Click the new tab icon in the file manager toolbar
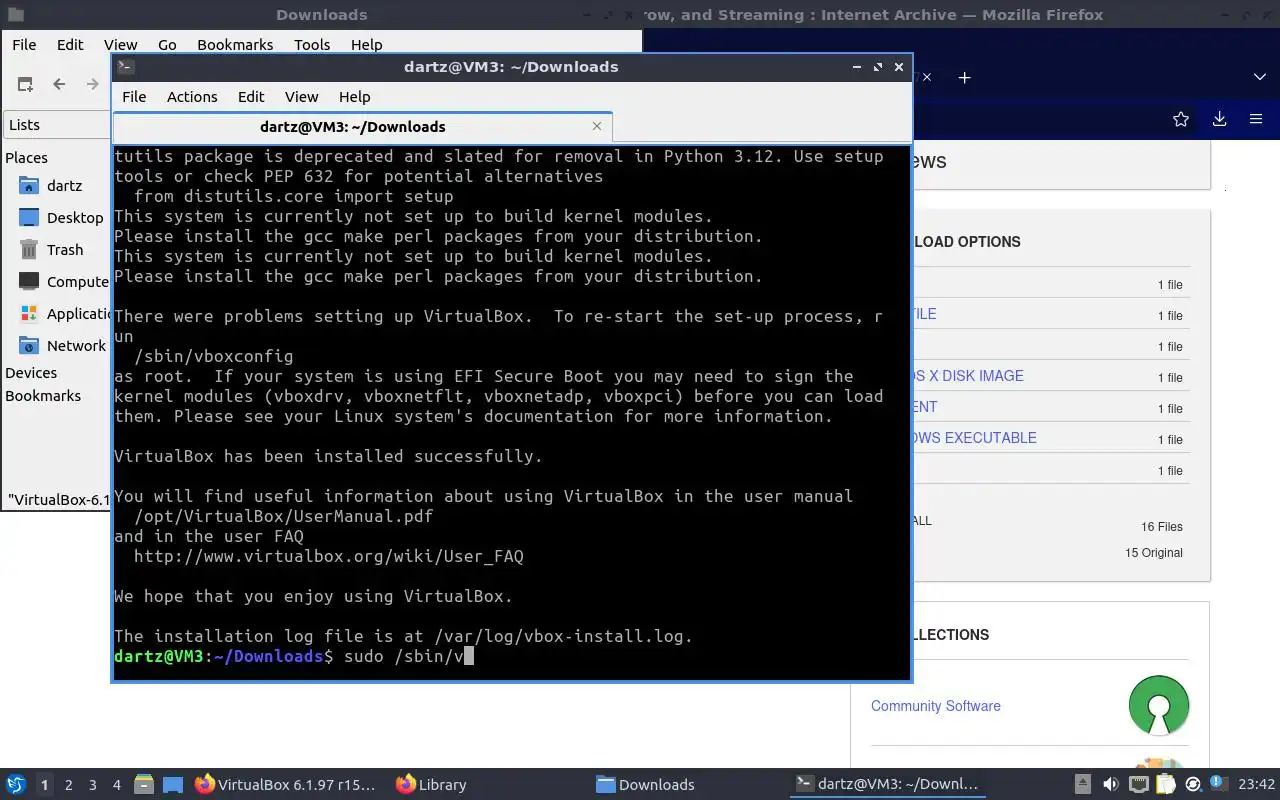The width and height of the screenshot is (1280, 800). point(25,85)
